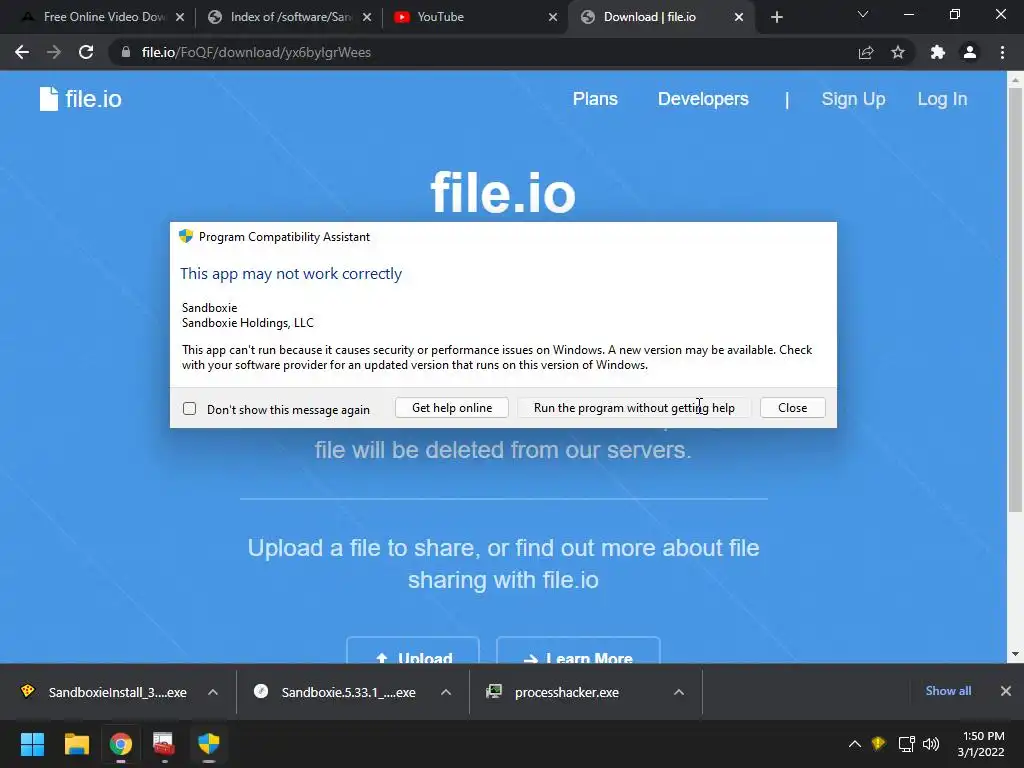This screenshot has height=768, width=1024.
Task: Open the Developers menu item
Action: coord(703,99)
